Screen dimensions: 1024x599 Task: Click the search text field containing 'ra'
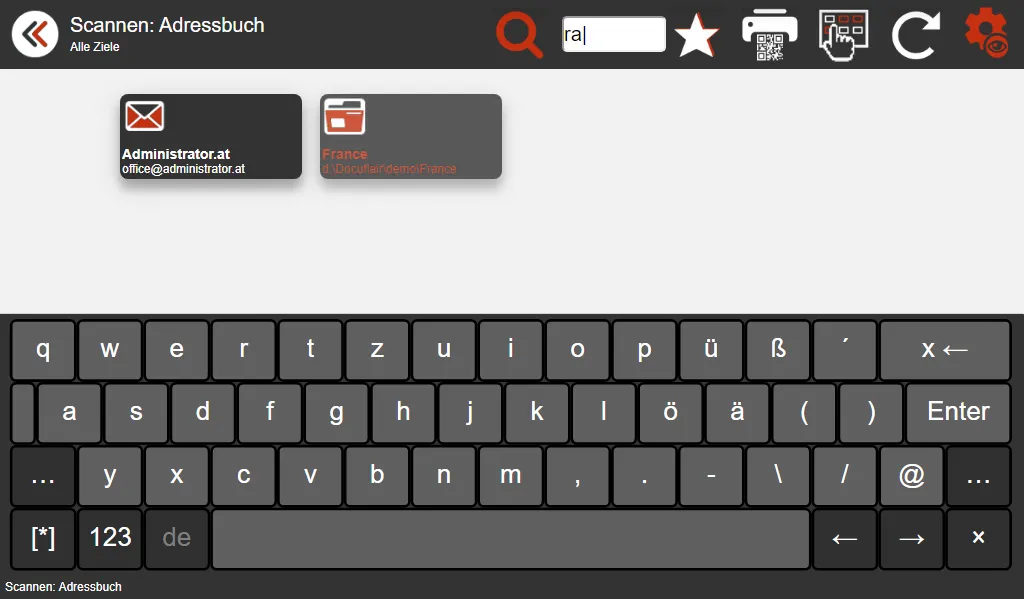[614, 35]
